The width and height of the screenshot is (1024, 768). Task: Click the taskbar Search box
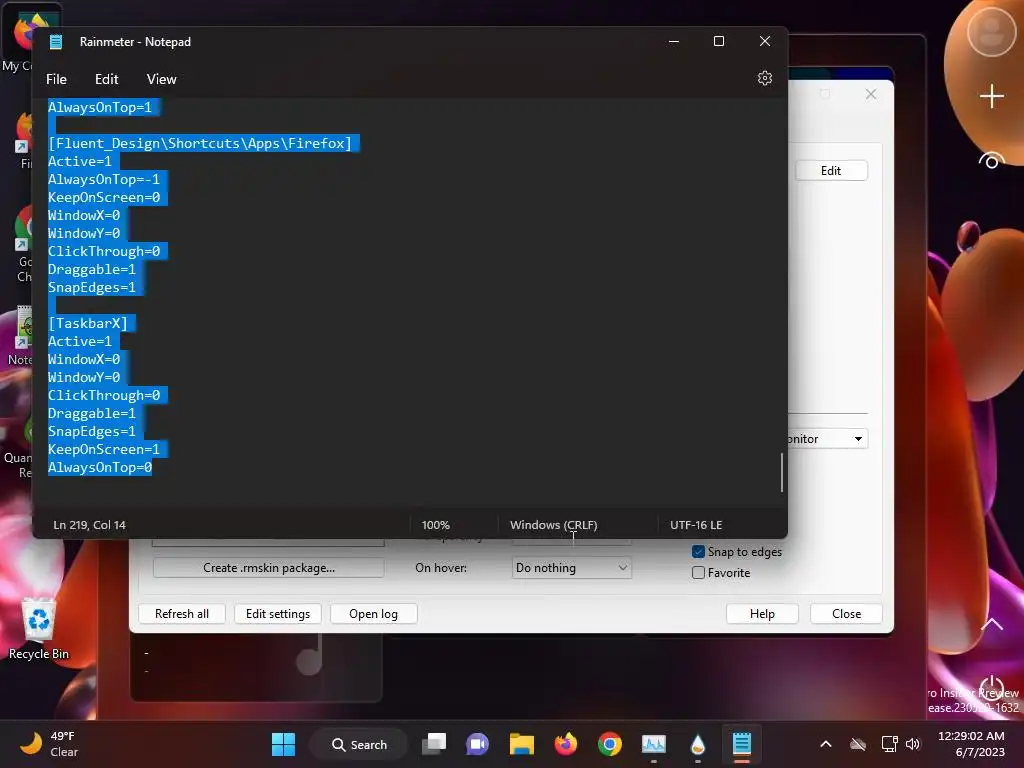[x=359, y=744]
